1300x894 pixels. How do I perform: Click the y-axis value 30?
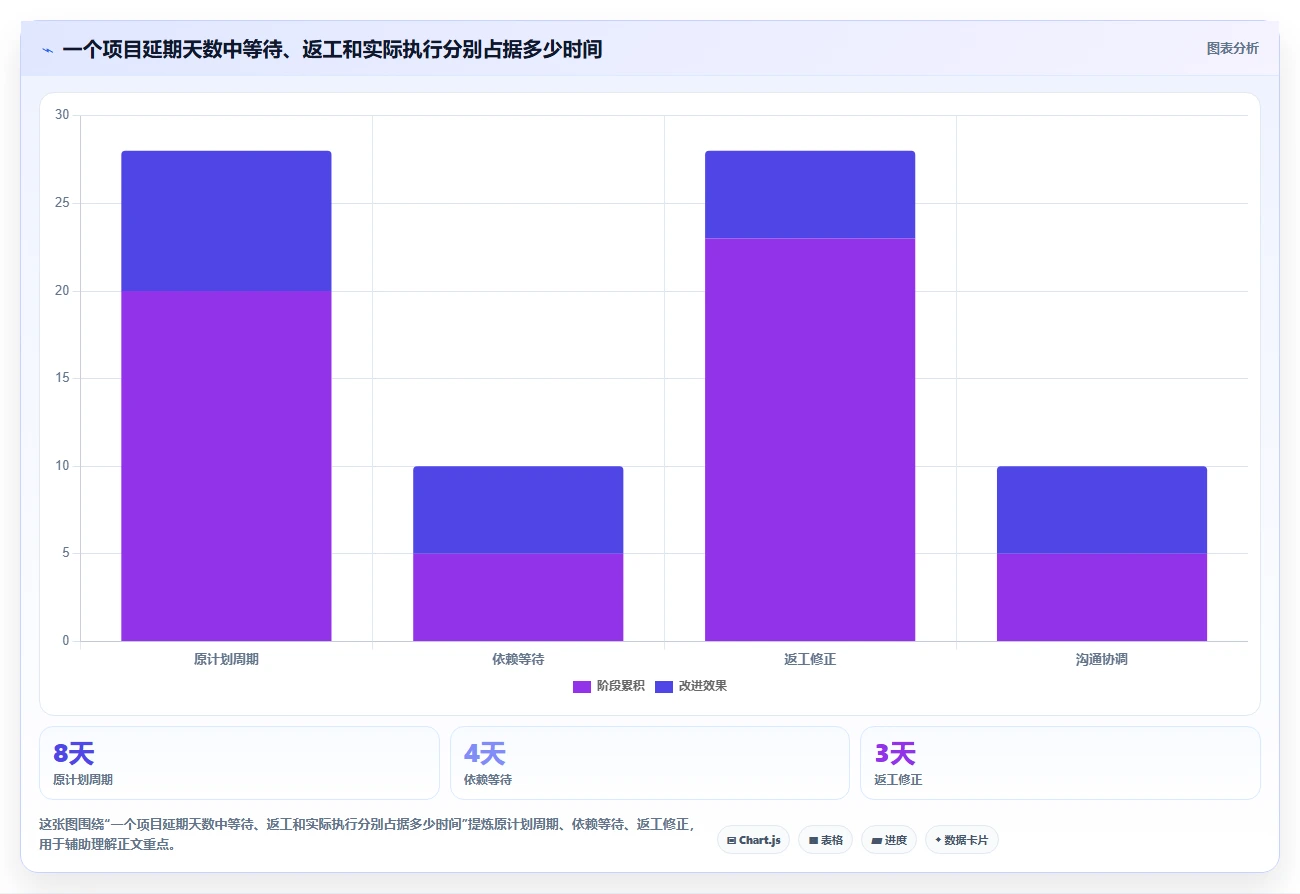coord(62,115)
